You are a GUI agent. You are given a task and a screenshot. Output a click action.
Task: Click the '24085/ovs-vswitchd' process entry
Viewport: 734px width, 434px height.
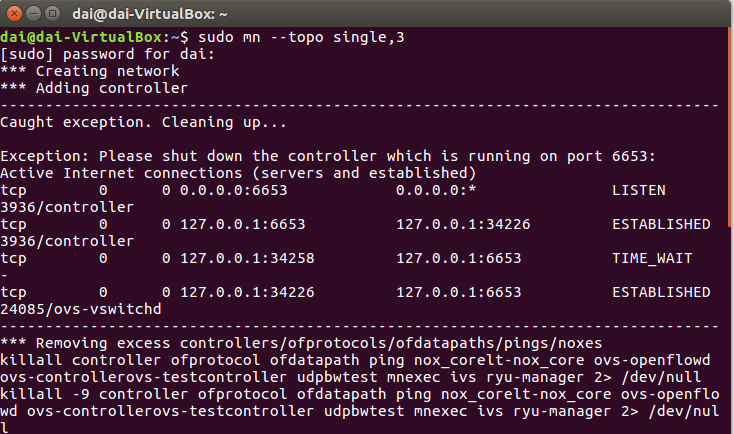point(81,309)
